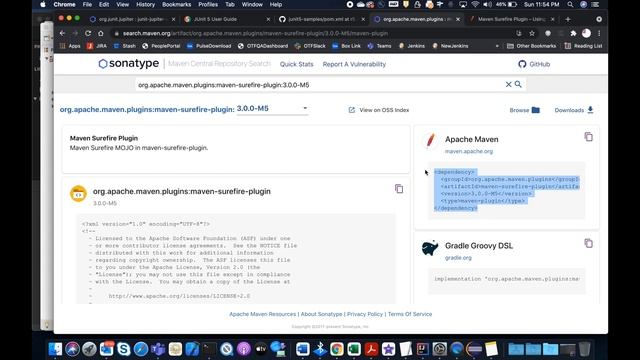
Task: Open the Window menu
Action: coord(252,4)
